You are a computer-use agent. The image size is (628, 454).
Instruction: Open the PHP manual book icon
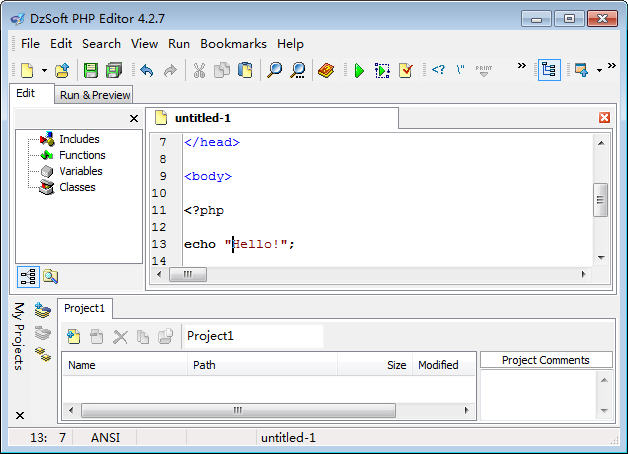point(326,70)
